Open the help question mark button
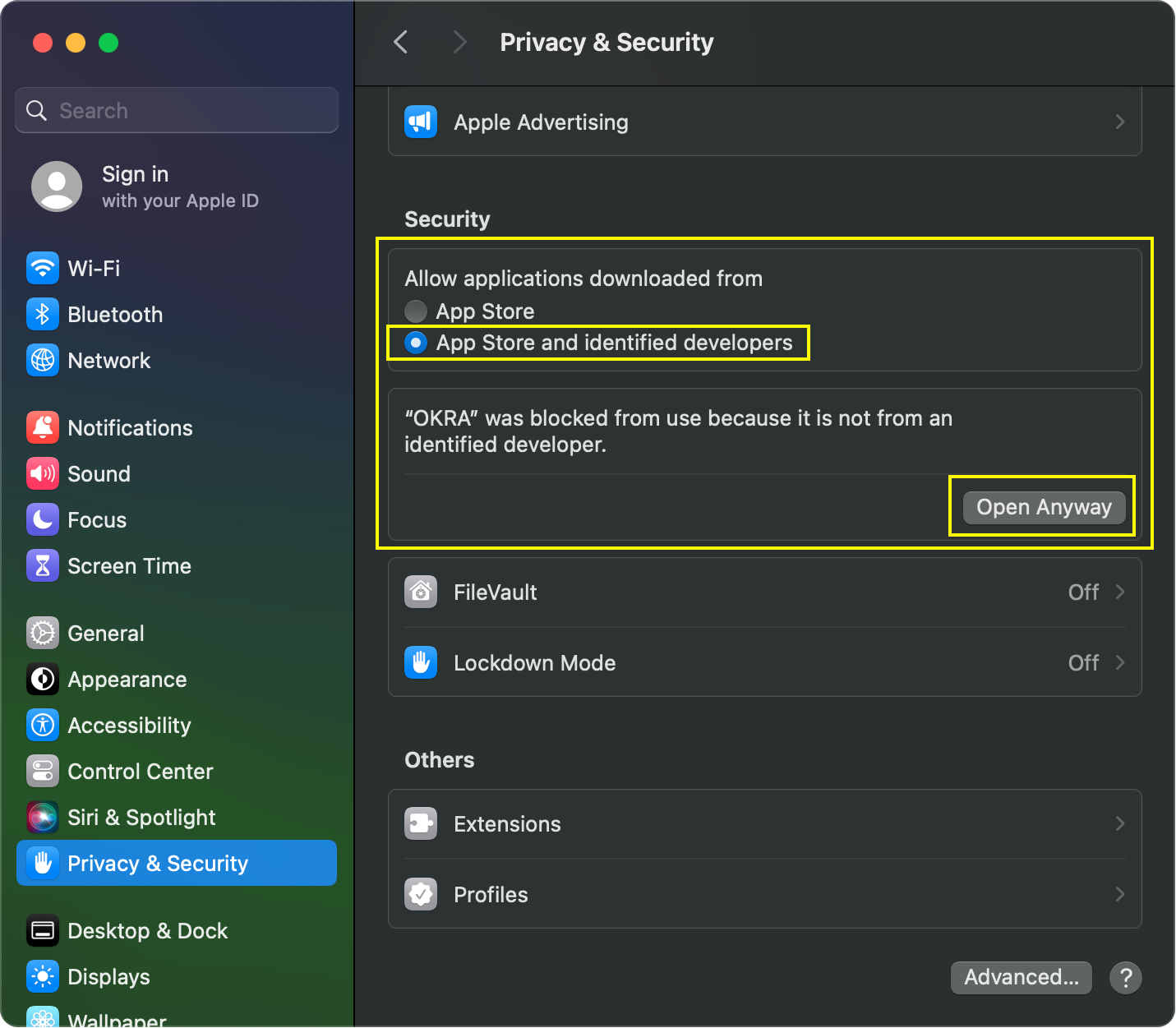1176x1028 pixels. pos(1126,977)
